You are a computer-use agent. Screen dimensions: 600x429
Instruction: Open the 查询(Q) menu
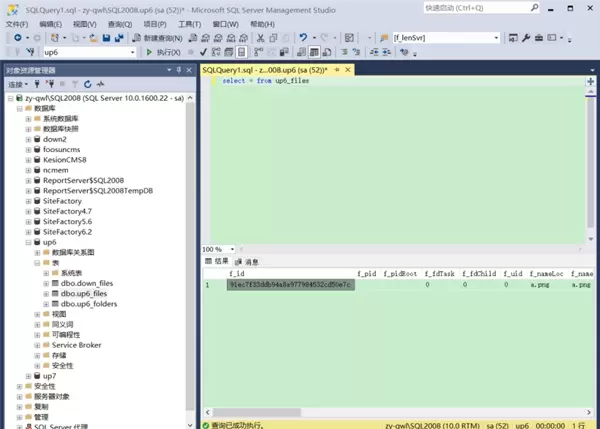point(120,23)
